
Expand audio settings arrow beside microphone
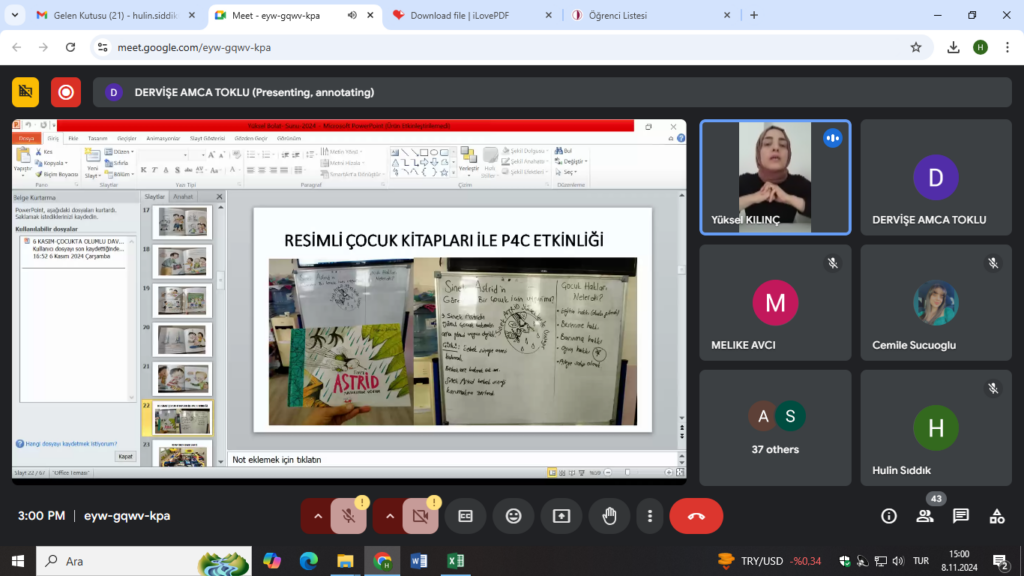tap(318, 516)
